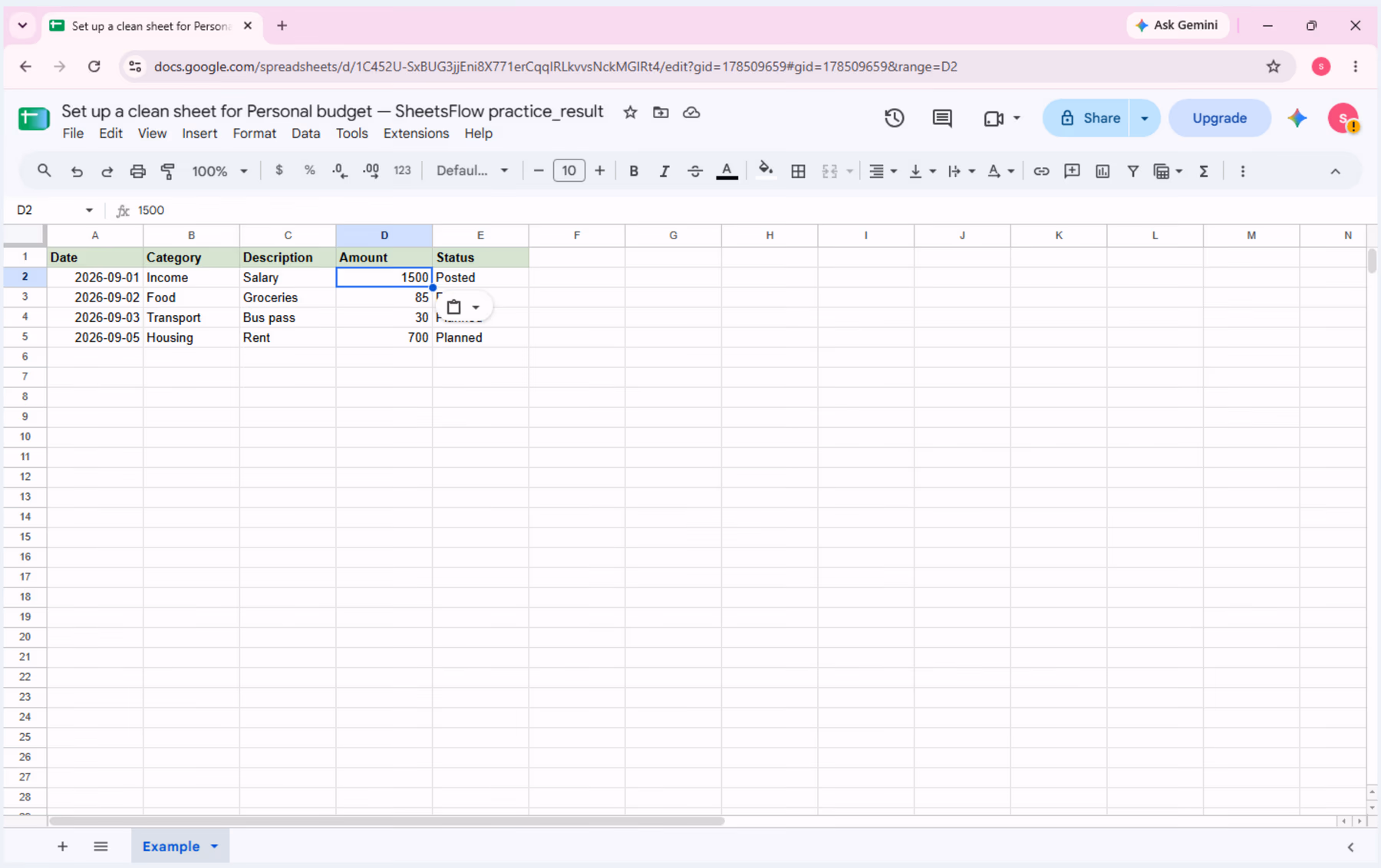Select the paint format tool
Viewport: 1381px width, 868px height.
click(168, 171)
